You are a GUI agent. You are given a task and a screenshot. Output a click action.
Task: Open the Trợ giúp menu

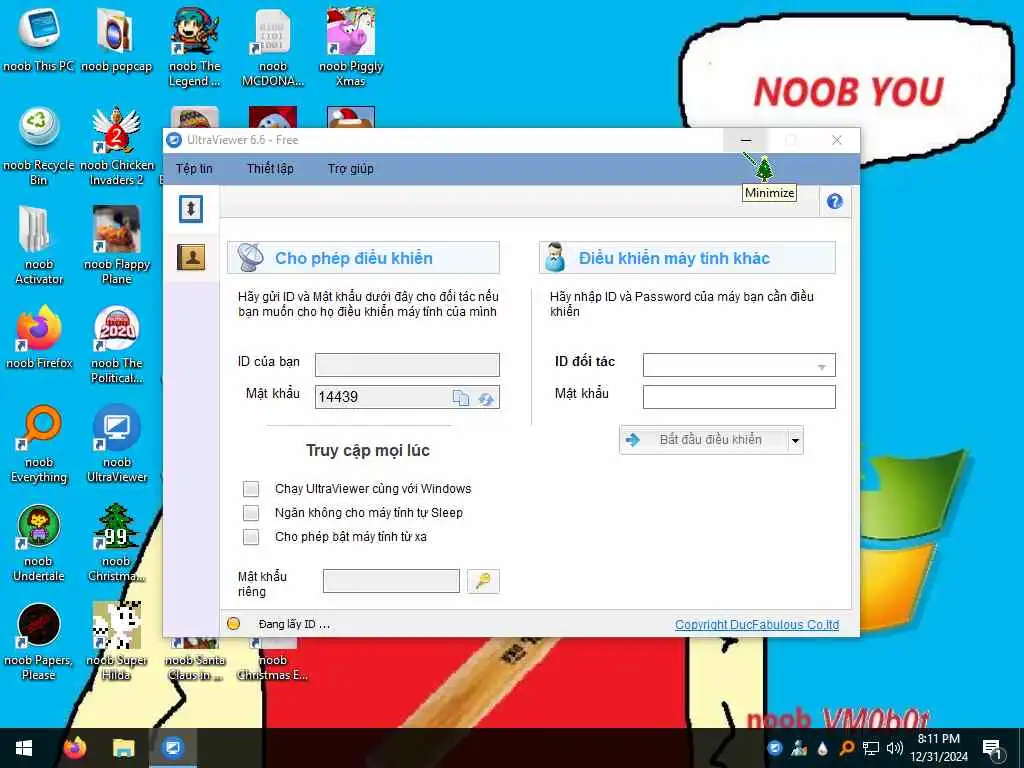point(351,168)
